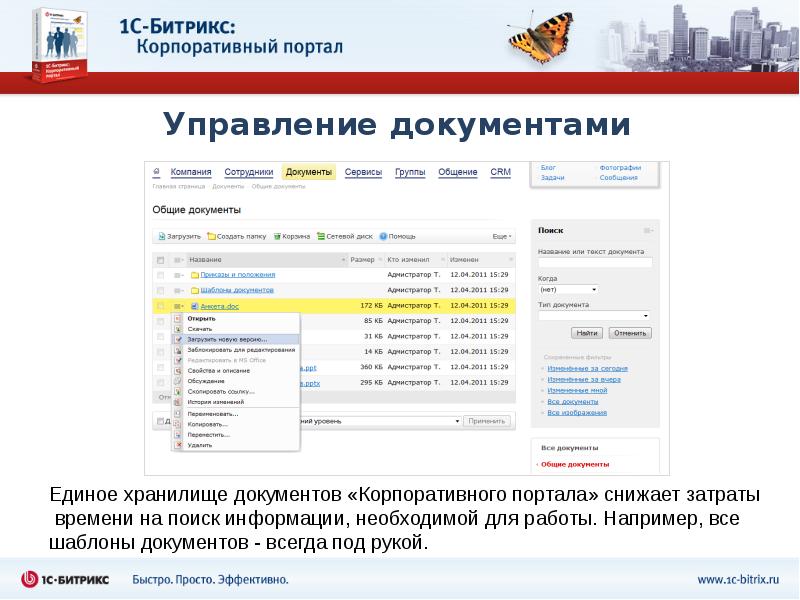Open Помощь via the help icon
This screenshot has width=800, height=600.
tap(382, 236)
